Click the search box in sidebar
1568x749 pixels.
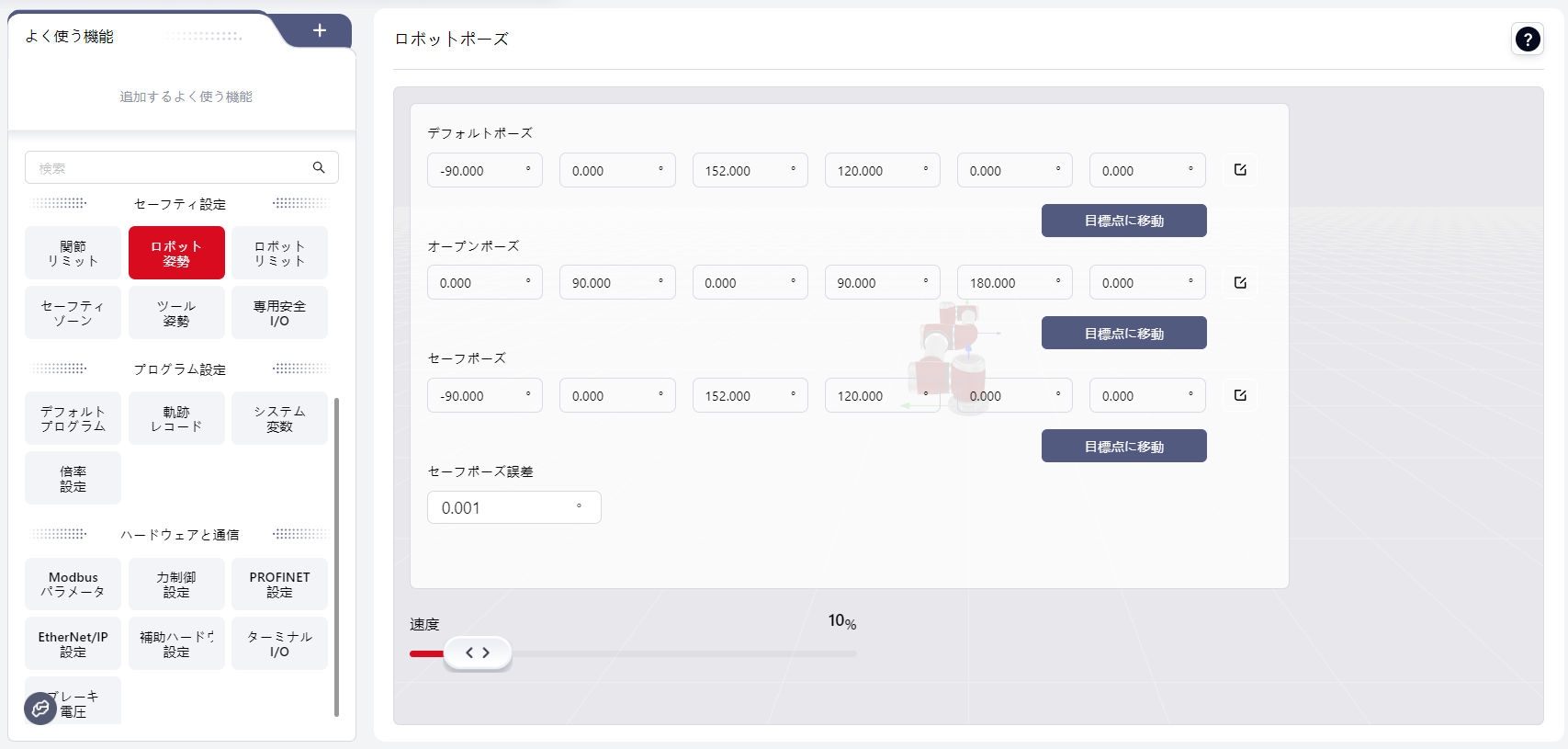click(170, 168)
